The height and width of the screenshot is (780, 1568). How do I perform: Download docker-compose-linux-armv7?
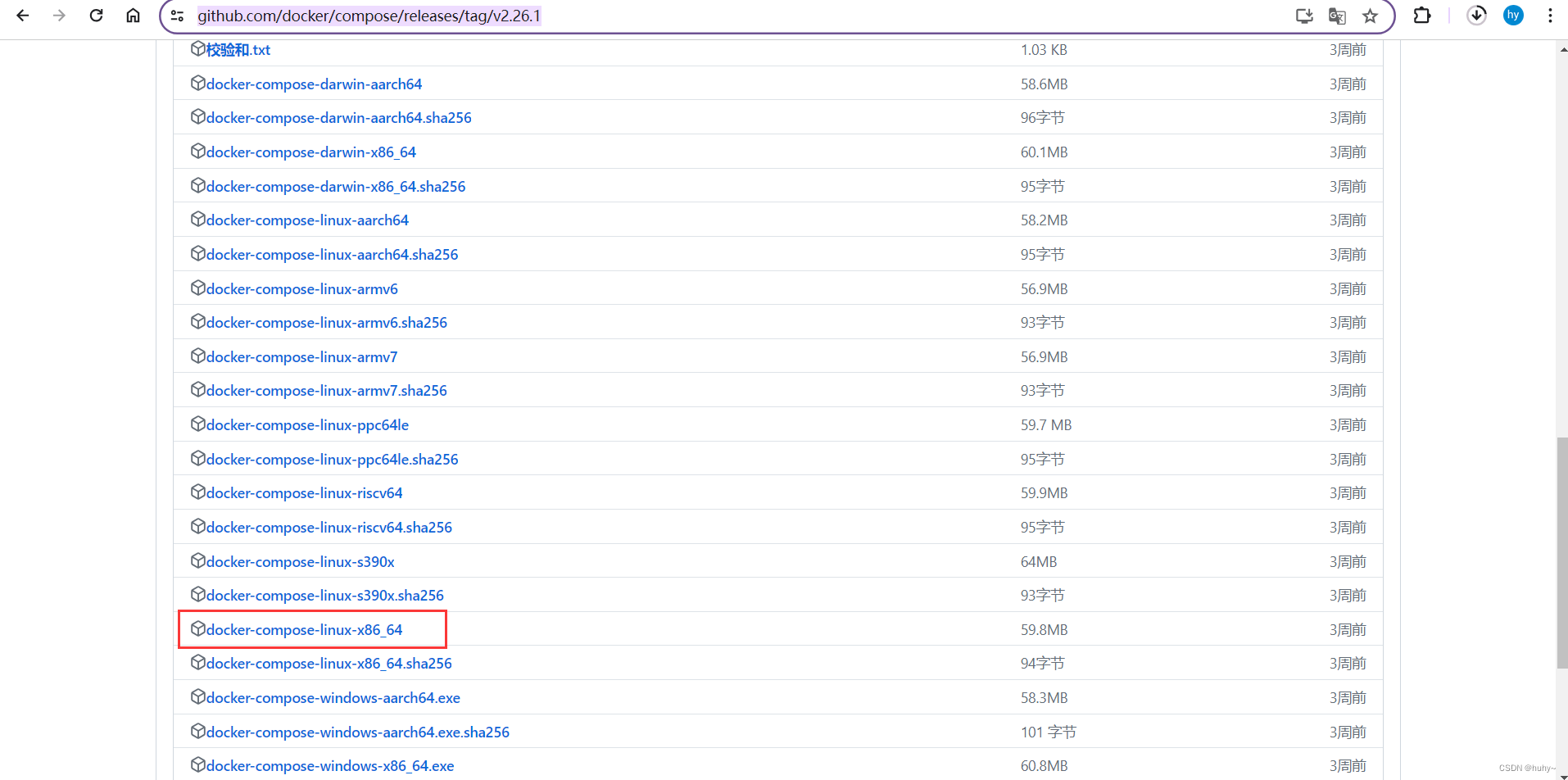(302, 357)
